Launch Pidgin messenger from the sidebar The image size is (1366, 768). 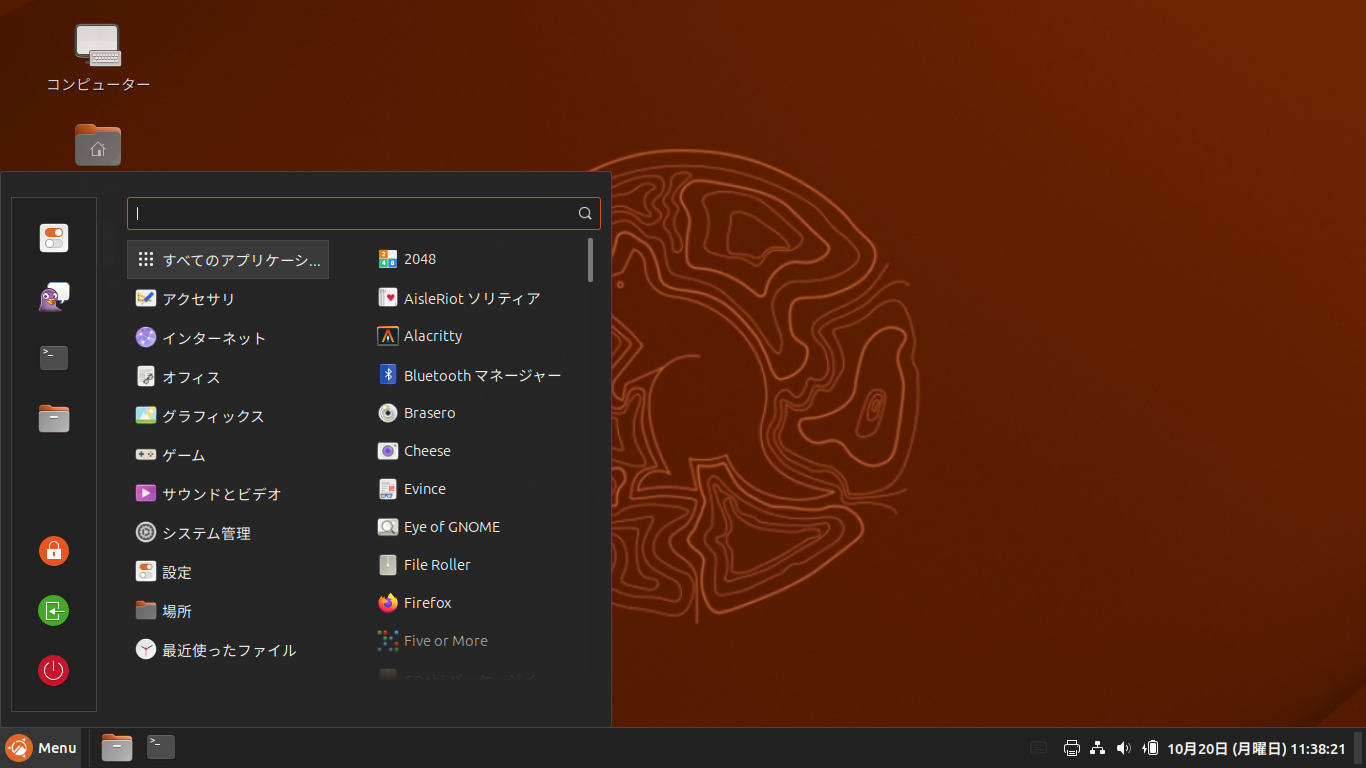(x=53, y=298)
